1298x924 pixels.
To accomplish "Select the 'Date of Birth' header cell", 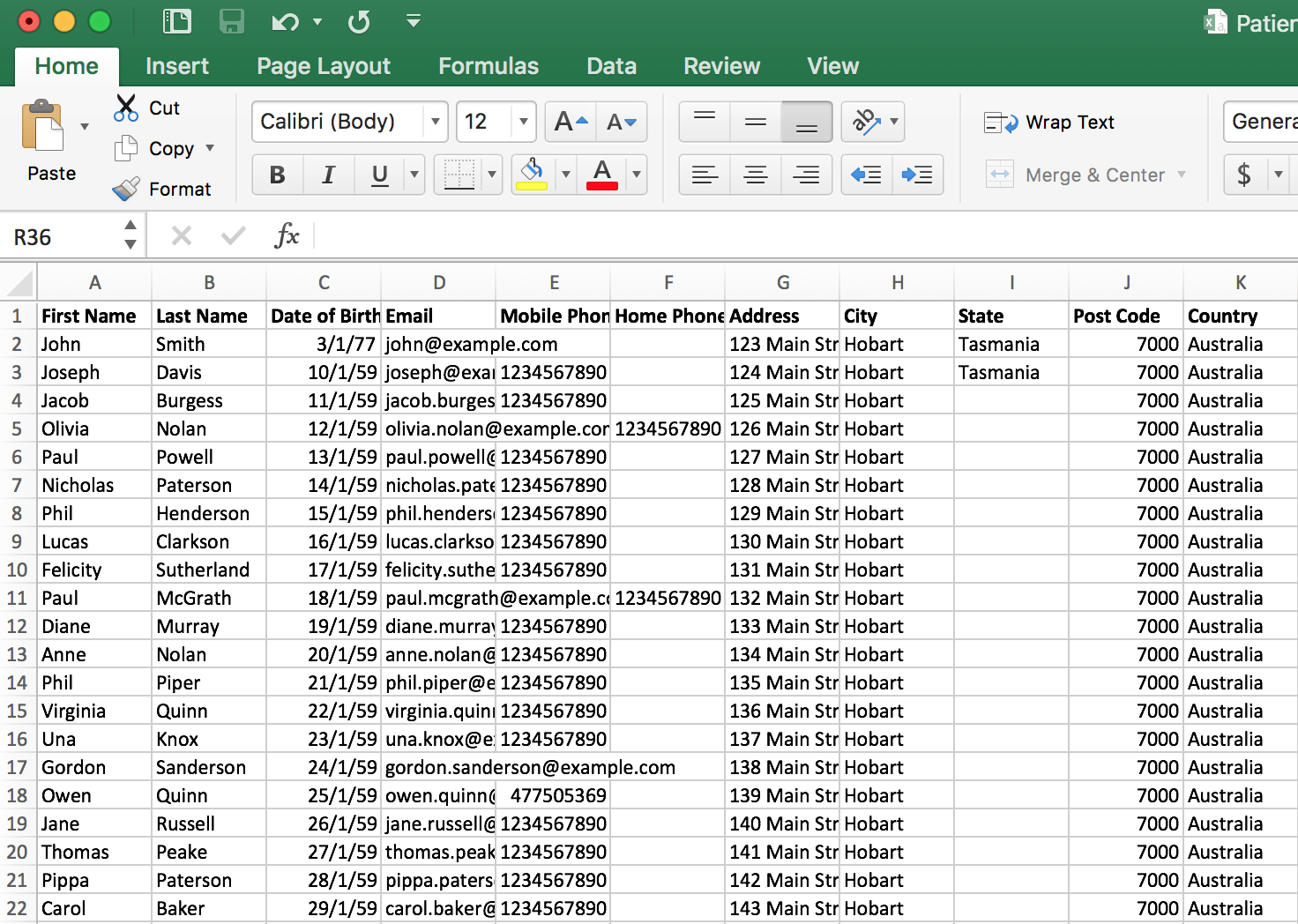I will coord(324,316).
